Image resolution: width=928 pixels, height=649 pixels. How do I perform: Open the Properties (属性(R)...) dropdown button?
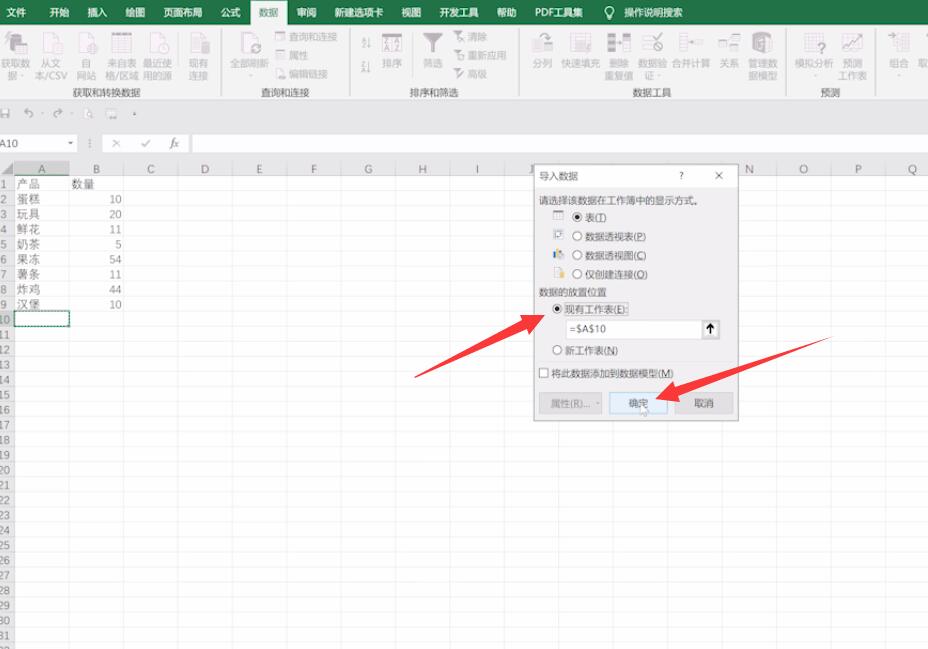(571, 403)
